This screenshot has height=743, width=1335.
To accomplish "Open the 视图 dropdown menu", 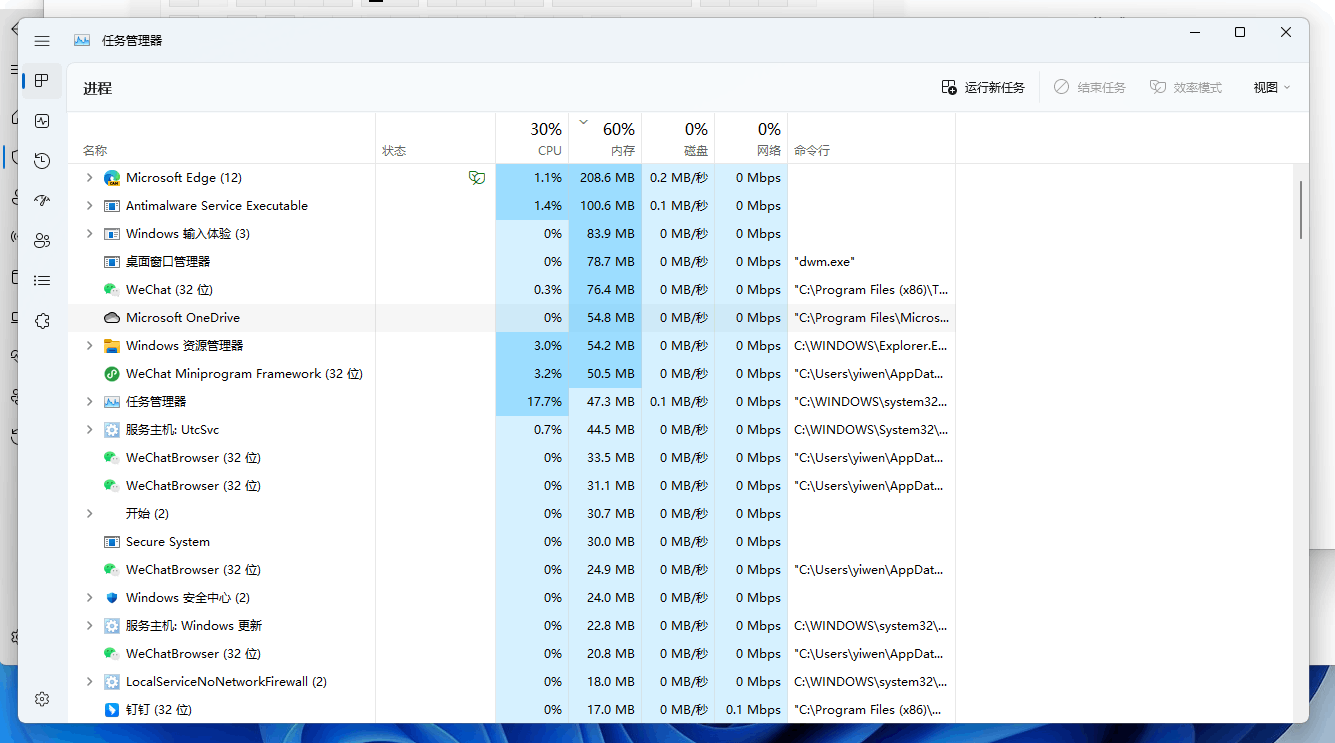I will (1272, 88).
